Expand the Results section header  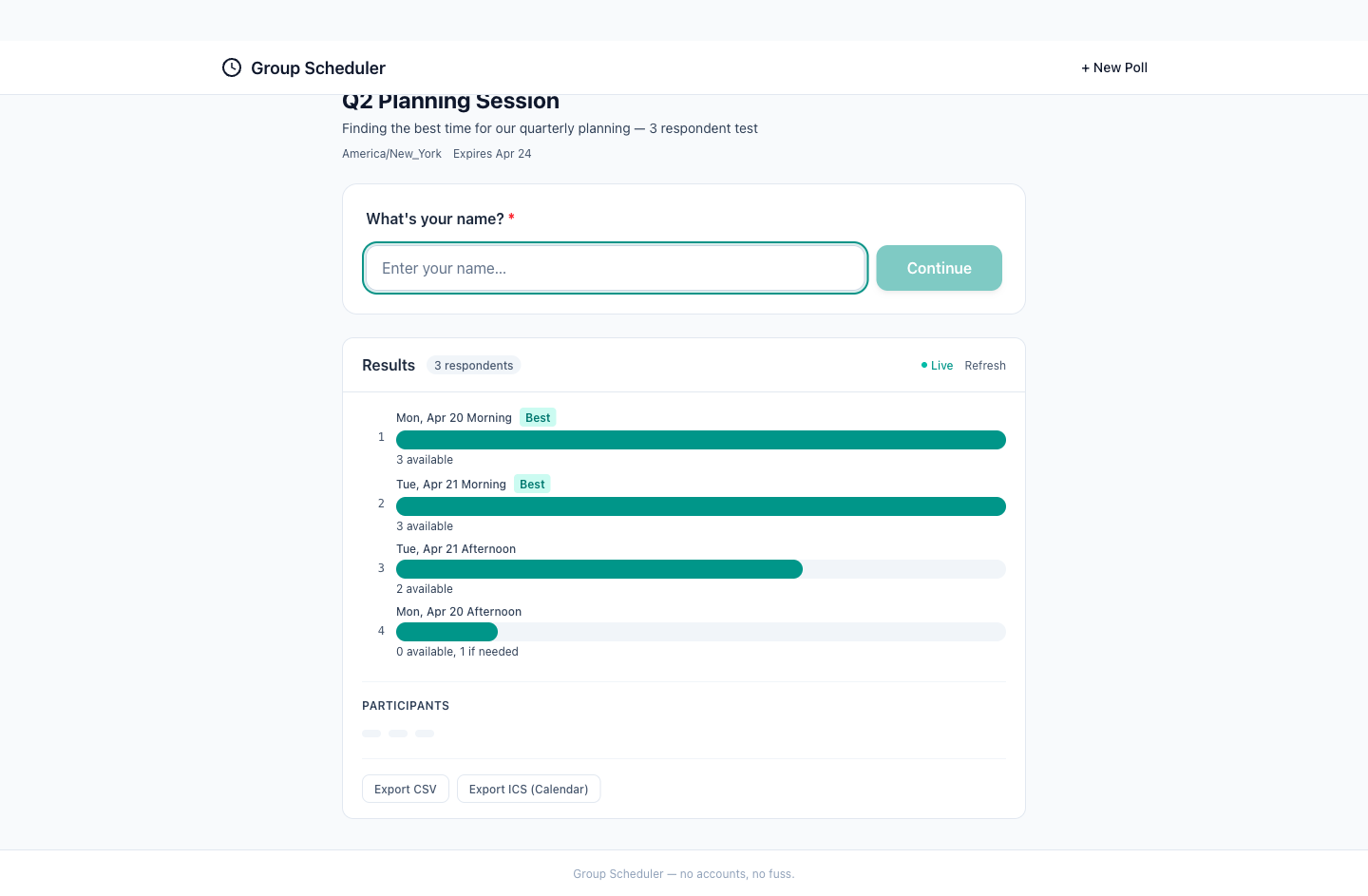click(388, 365)
